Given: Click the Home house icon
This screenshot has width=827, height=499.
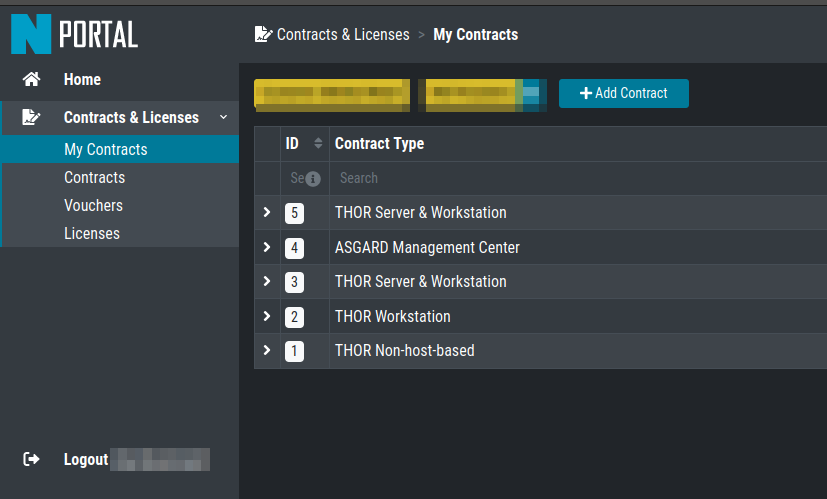Looking at the screenshot, I should click(31, 79).
